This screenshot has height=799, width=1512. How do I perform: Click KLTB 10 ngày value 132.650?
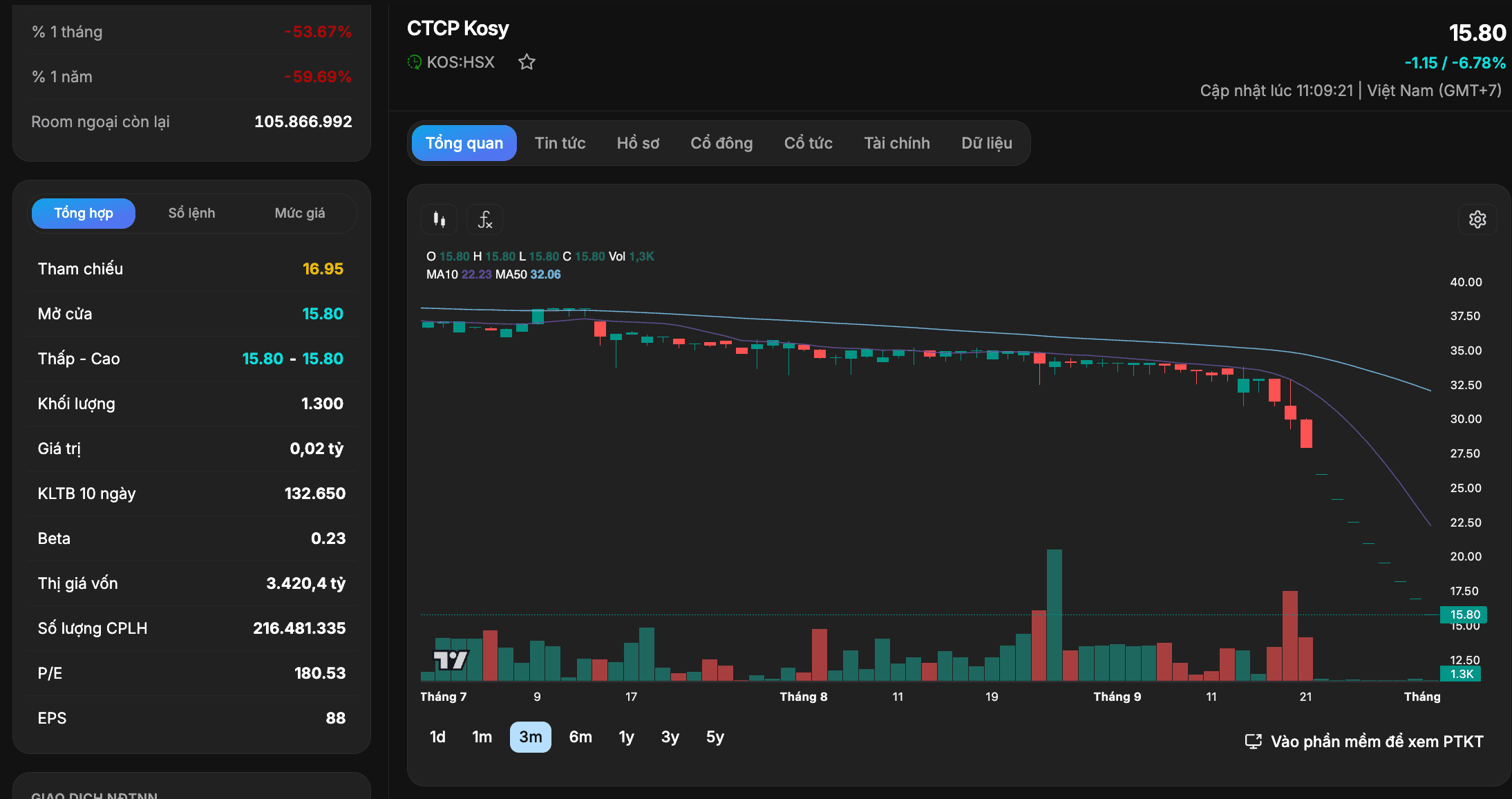tap(315, 493)
